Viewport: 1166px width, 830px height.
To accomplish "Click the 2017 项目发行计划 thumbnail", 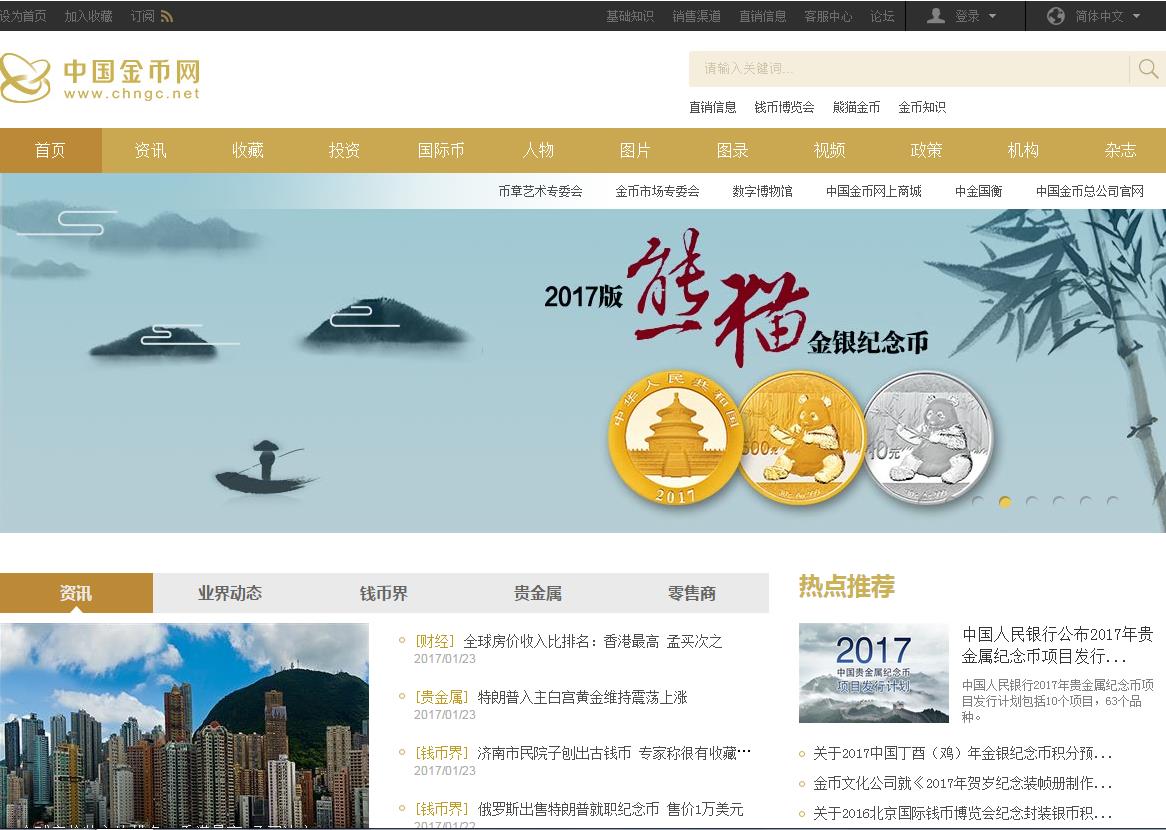I will [x=874, y=673].
